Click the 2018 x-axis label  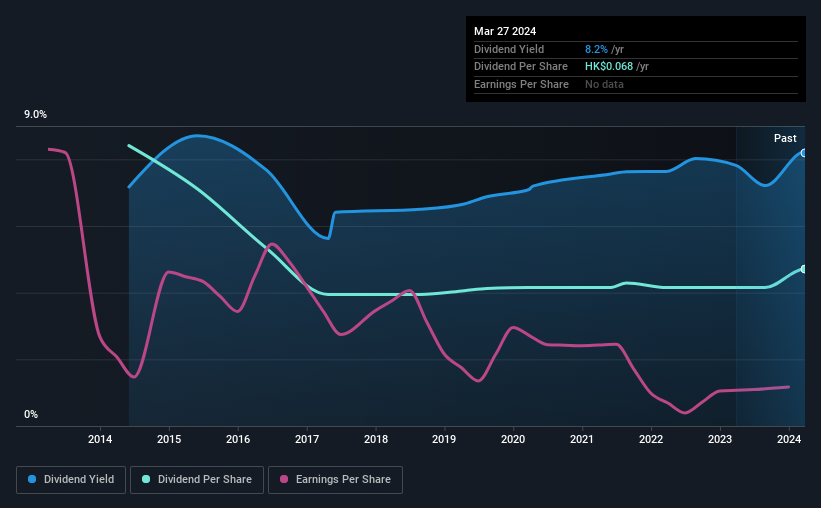(x=376, y=439)
